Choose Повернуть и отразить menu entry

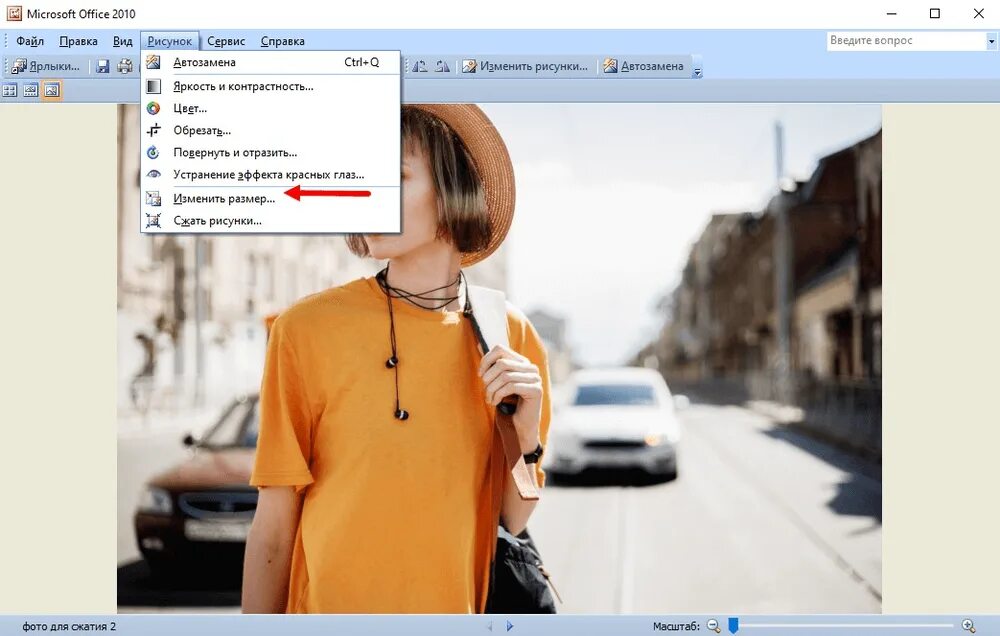pos(271,152)
